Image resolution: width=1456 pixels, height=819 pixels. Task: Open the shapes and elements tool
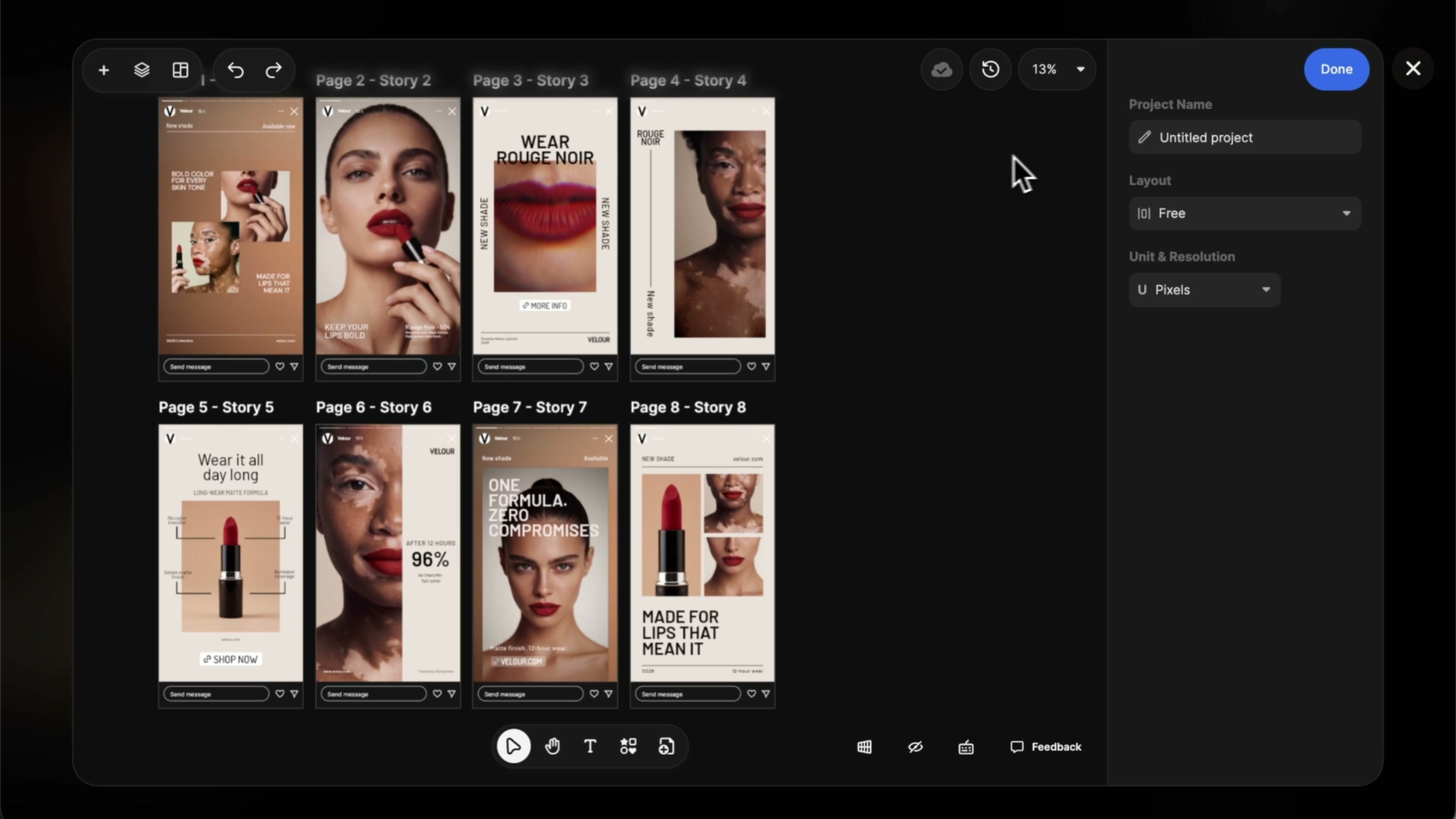628,747
